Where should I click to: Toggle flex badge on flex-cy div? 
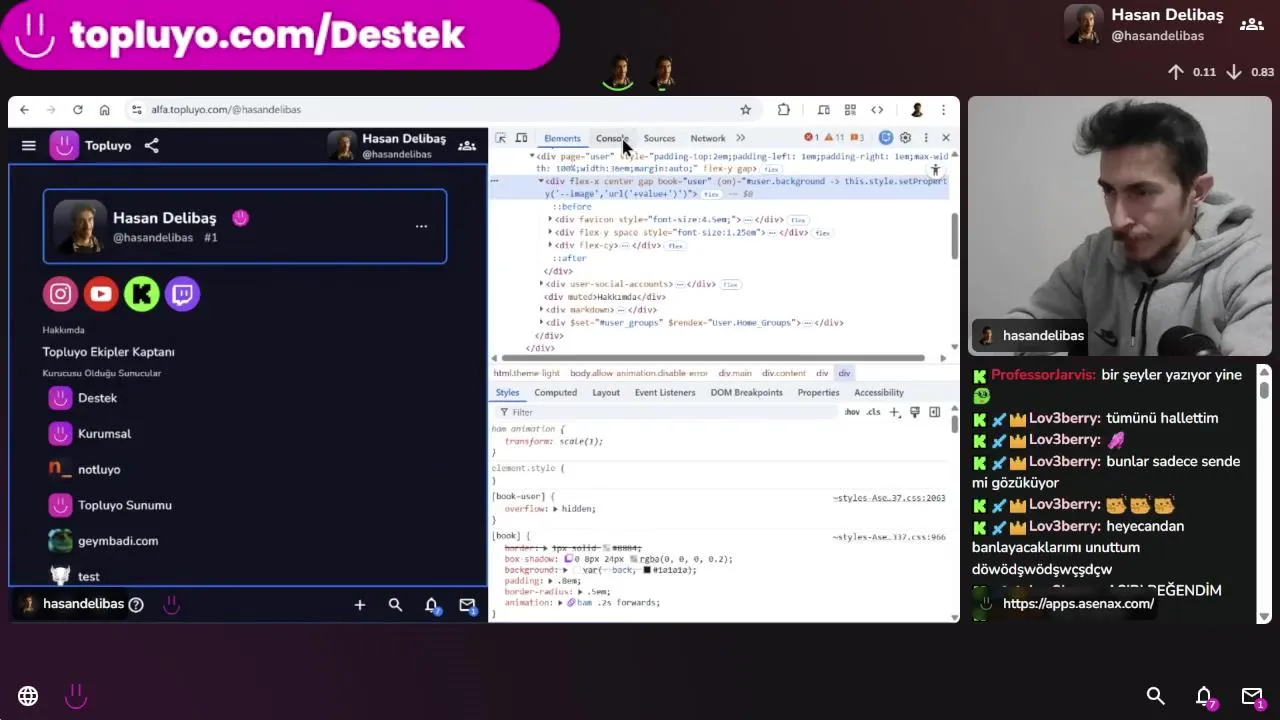tap(675, 246)
